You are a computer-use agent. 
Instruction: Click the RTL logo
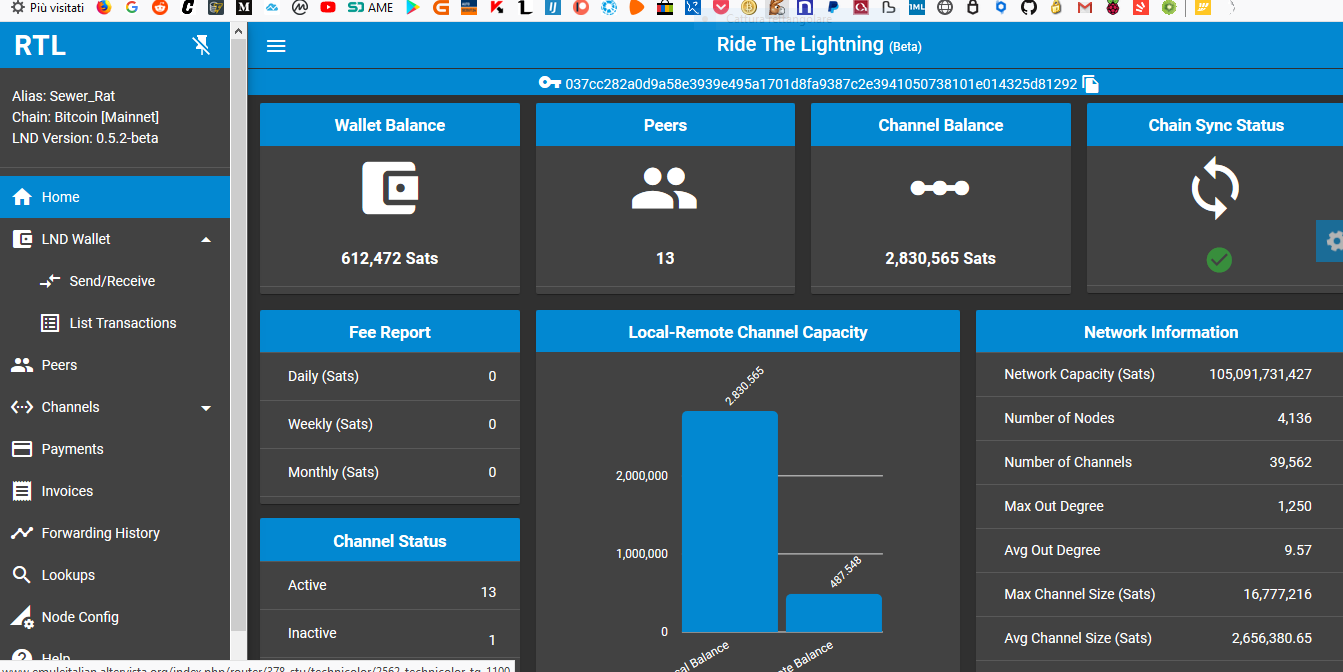39,45
